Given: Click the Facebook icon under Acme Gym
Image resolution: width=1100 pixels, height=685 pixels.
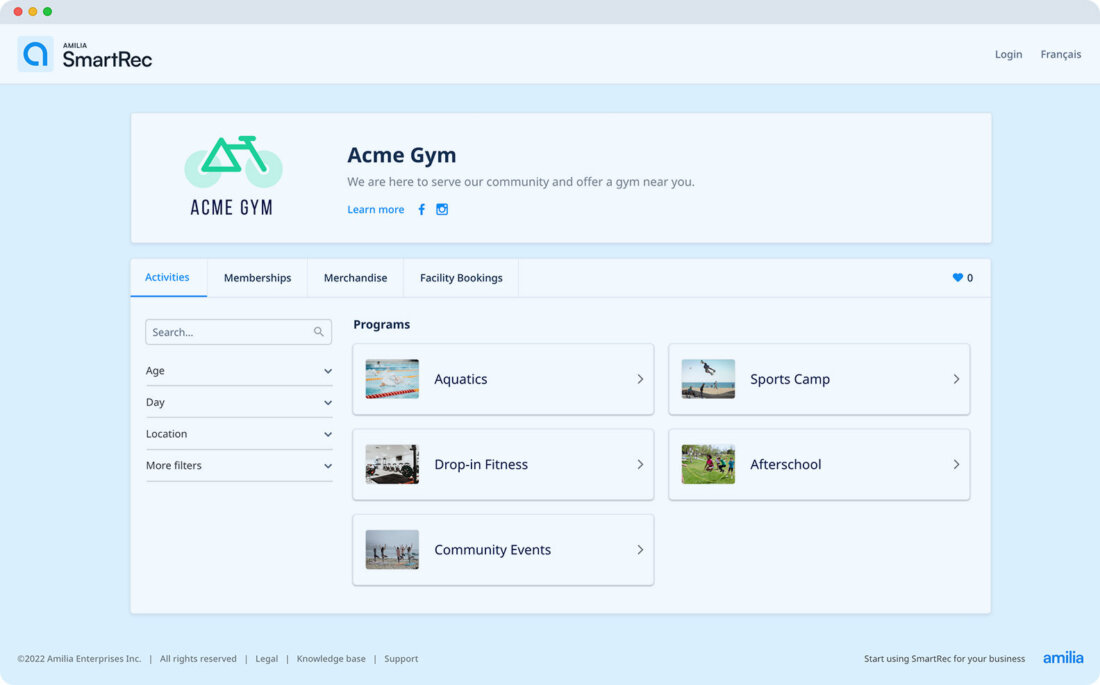Looking at the screenshot, I should click(421, 210).
